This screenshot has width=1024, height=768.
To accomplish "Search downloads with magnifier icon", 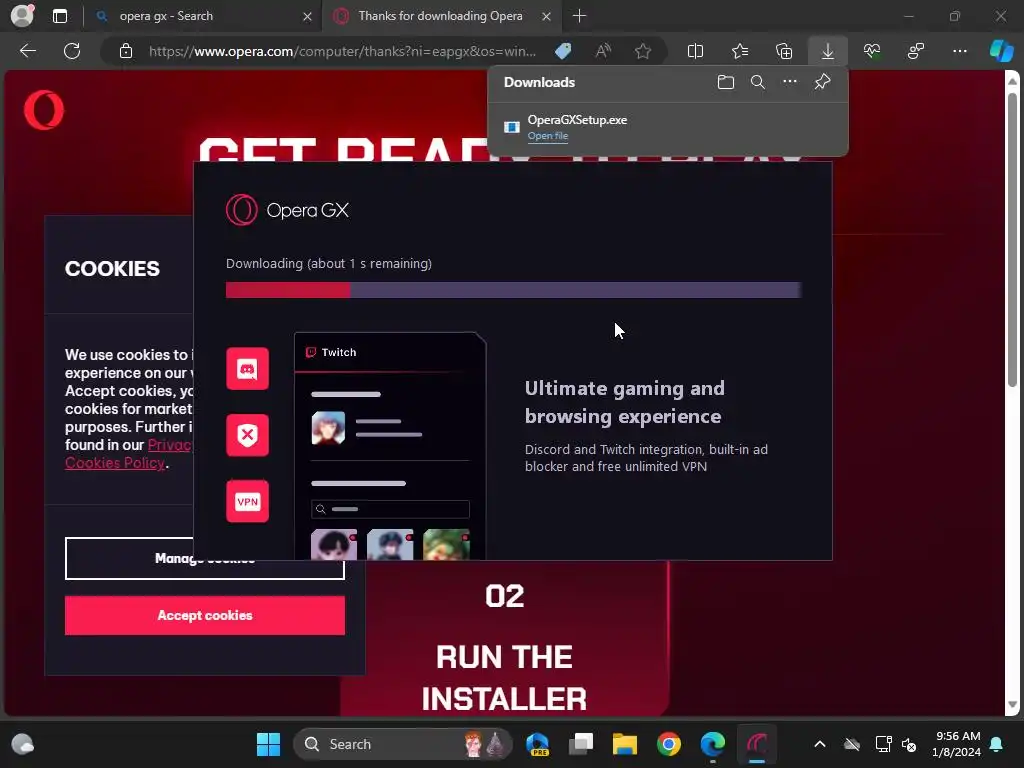I will coord(758,82).
